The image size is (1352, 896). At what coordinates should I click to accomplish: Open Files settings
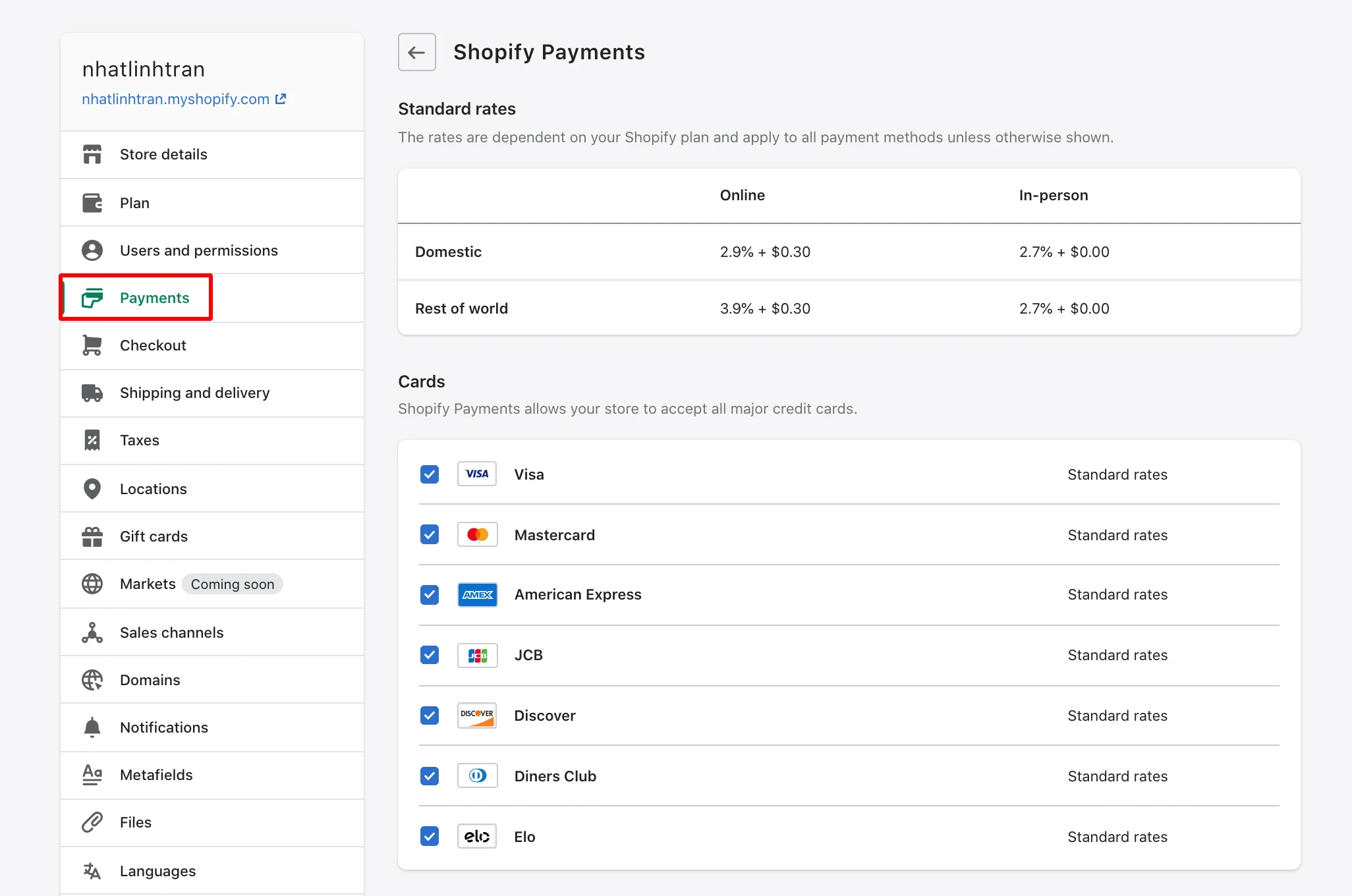(x=212, y=823)
